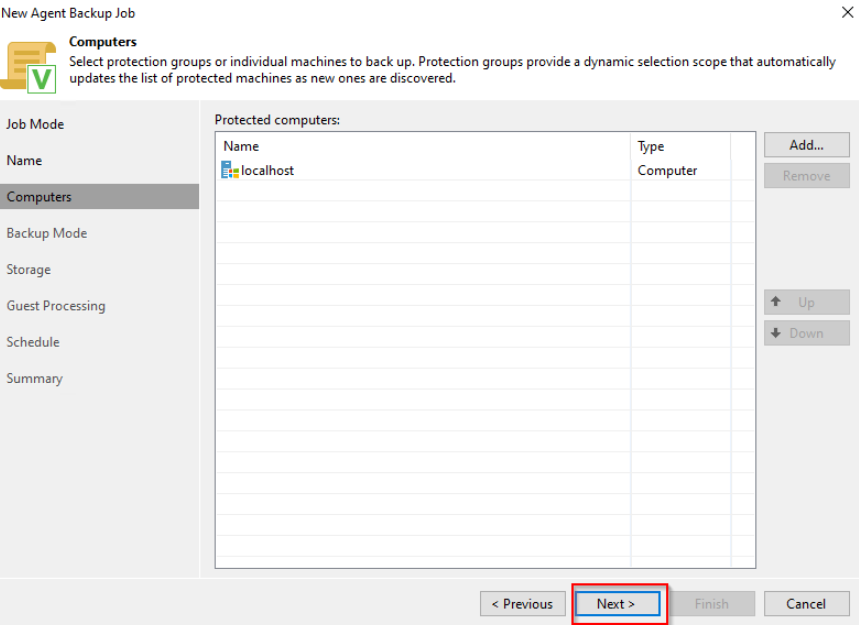The width and height of the screenshot is (859, 625).
Task: Proceed with the Next button
Action: click(617, 604)
